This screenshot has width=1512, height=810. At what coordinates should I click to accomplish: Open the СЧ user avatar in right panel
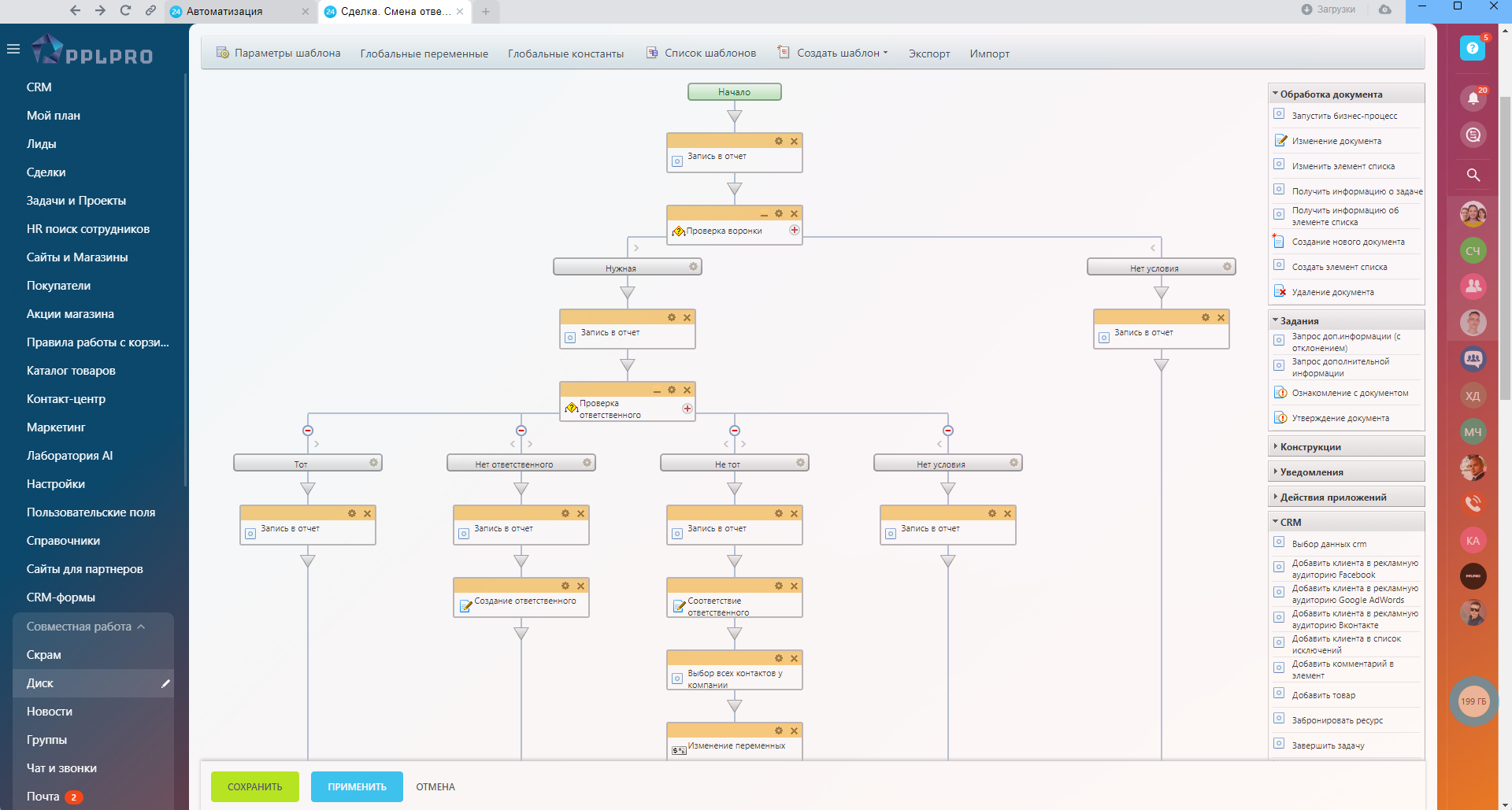[x=1473, y=250]
